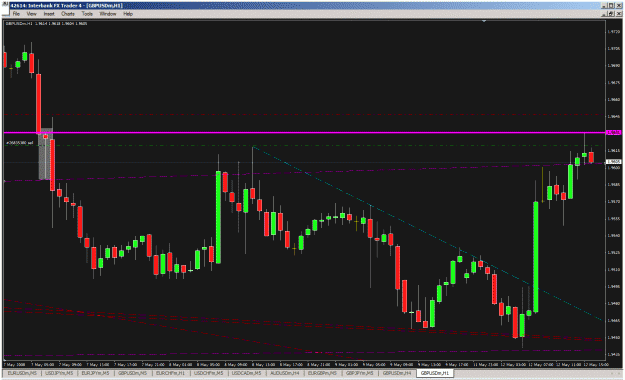Switch to the EURJPYm,M5 chart tab
Screen dimensions: 625x380
tap(95, 373)
